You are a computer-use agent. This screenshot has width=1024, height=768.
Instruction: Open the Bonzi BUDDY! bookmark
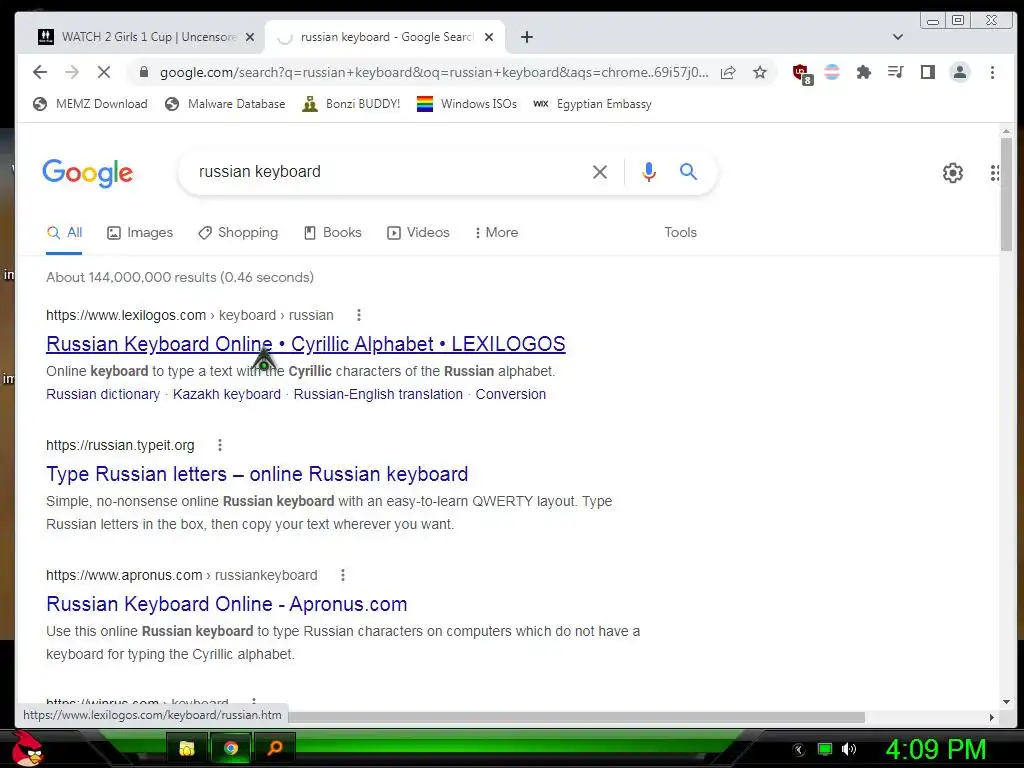(351, 104)
